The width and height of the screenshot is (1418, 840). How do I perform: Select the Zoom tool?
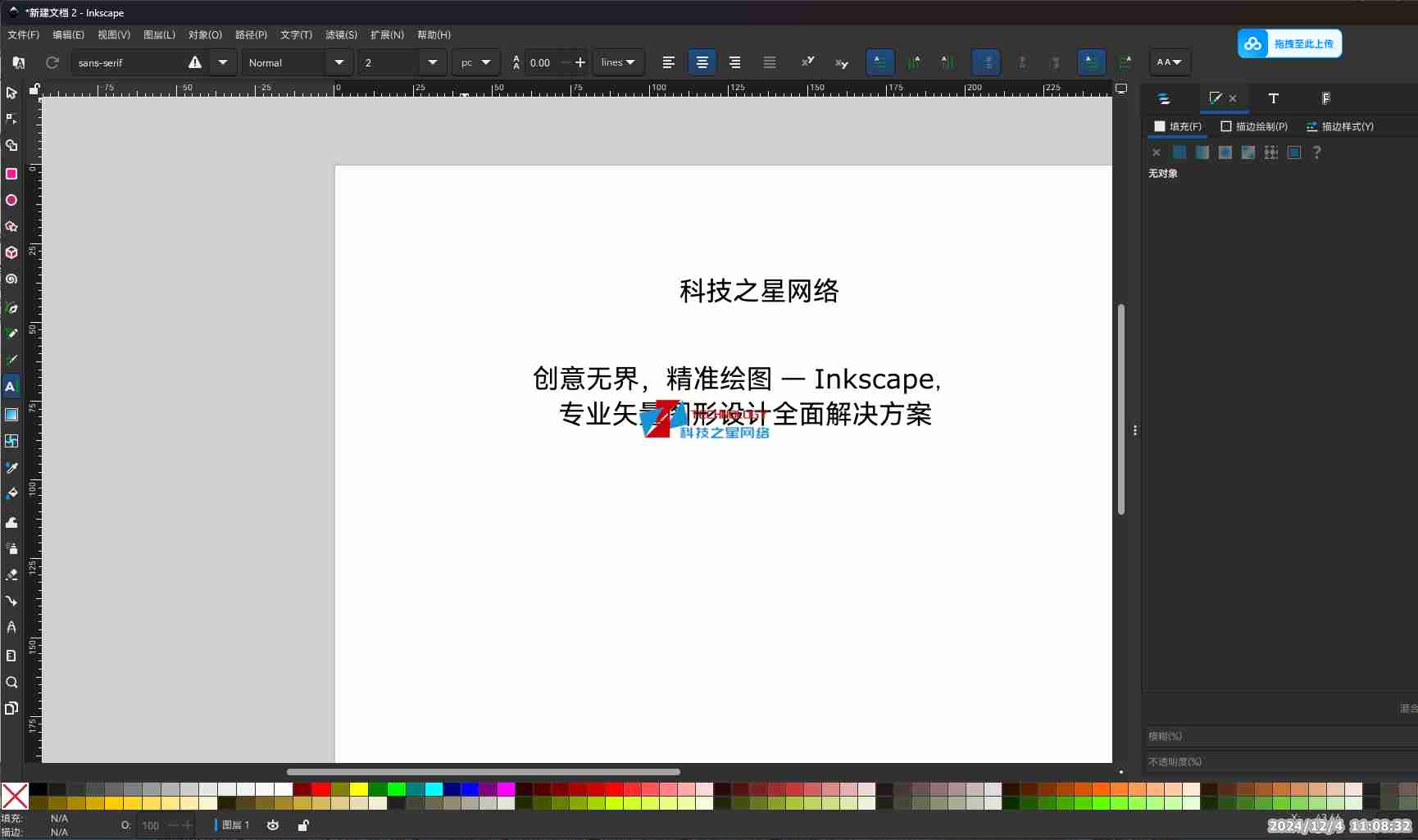11,682
